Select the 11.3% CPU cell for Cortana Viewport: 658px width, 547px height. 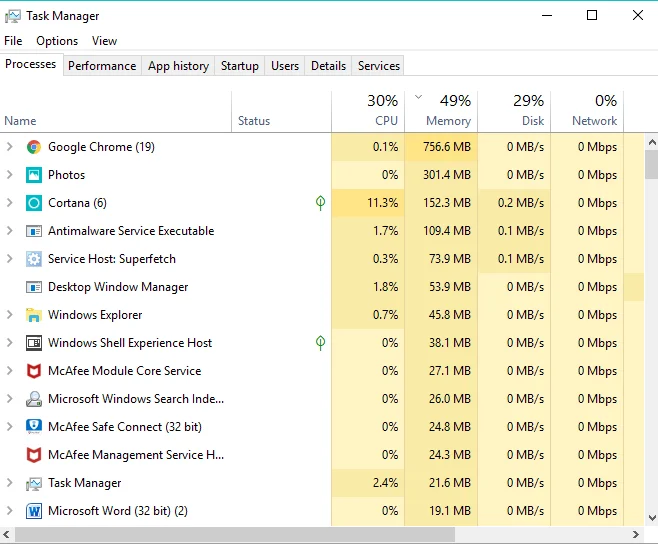[x=368, y=203]
